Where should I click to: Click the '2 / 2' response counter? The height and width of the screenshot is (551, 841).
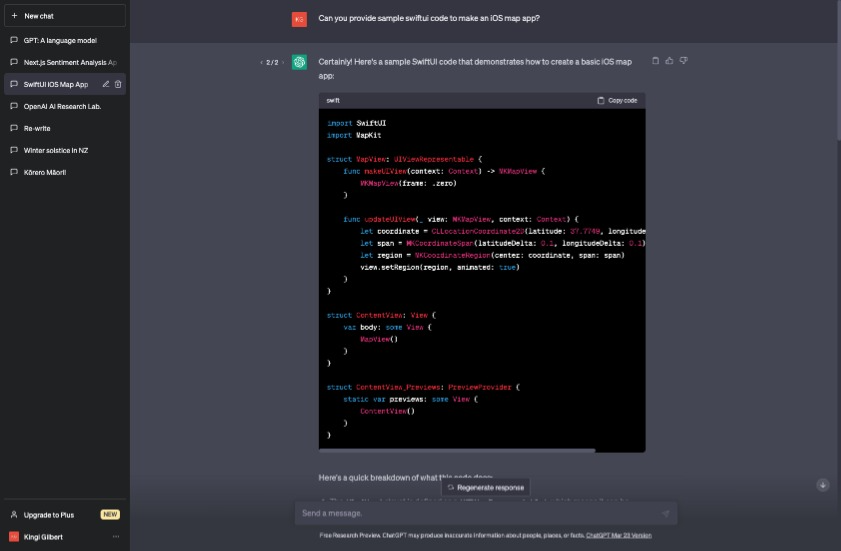click(x=272, y=63)
